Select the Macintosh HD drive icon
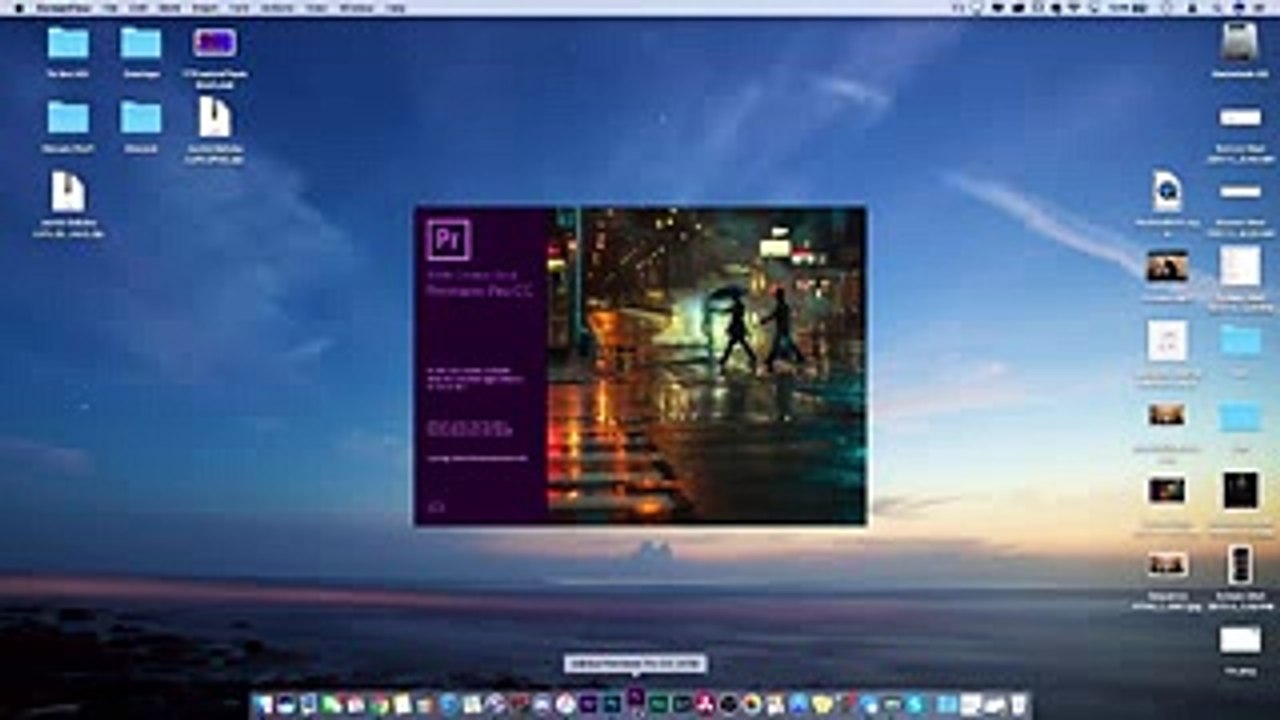 (x=1240, y=42)
